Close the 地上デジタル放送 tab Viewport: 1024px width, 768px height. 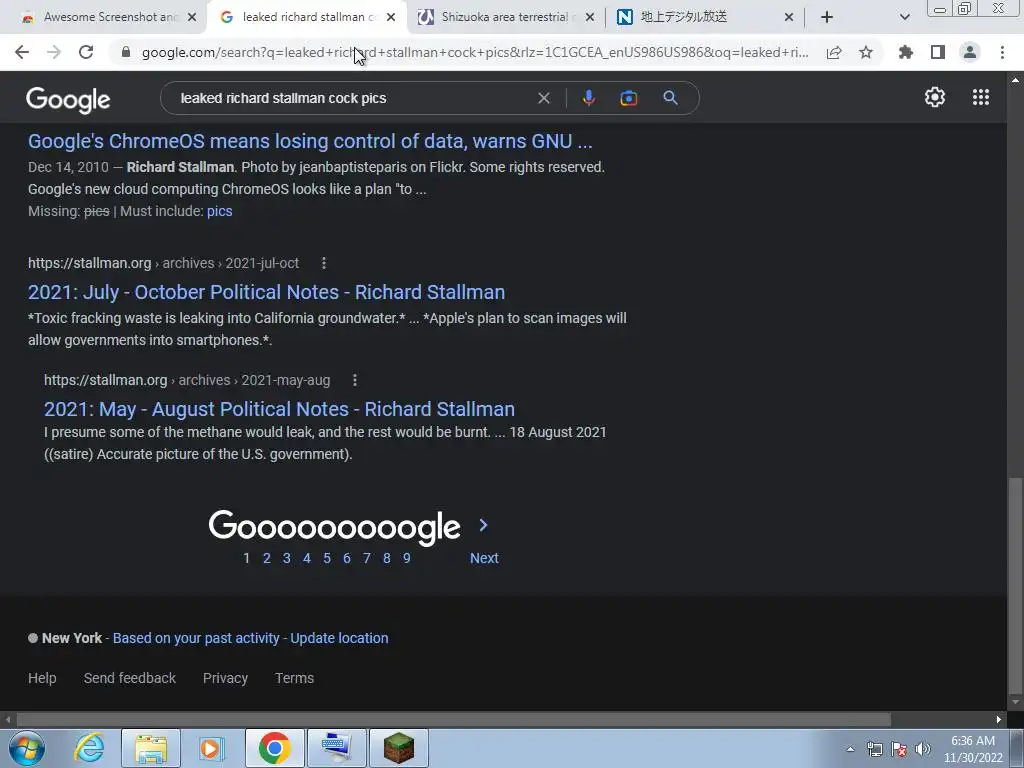pyautogui.click(x=789, y=17)
